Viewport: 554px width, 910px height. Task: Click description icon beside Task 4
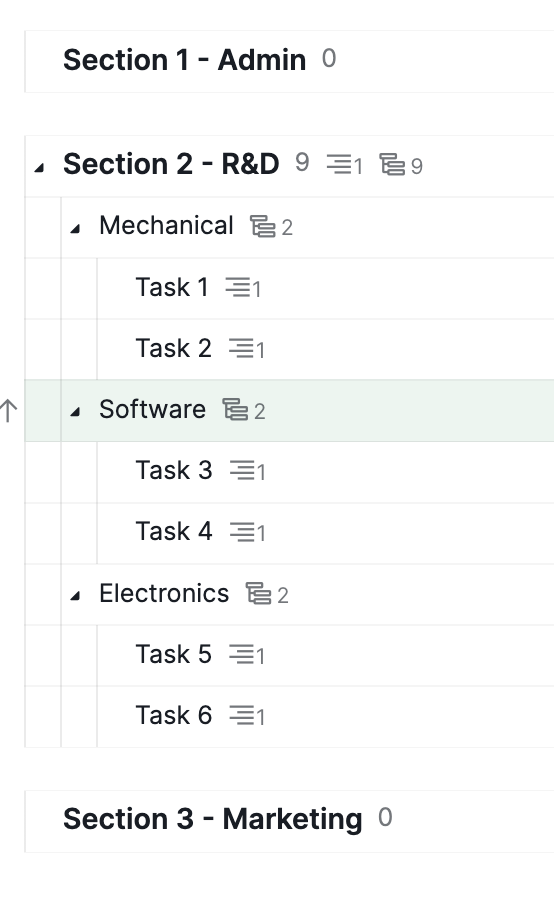click(x=242, y=532)
